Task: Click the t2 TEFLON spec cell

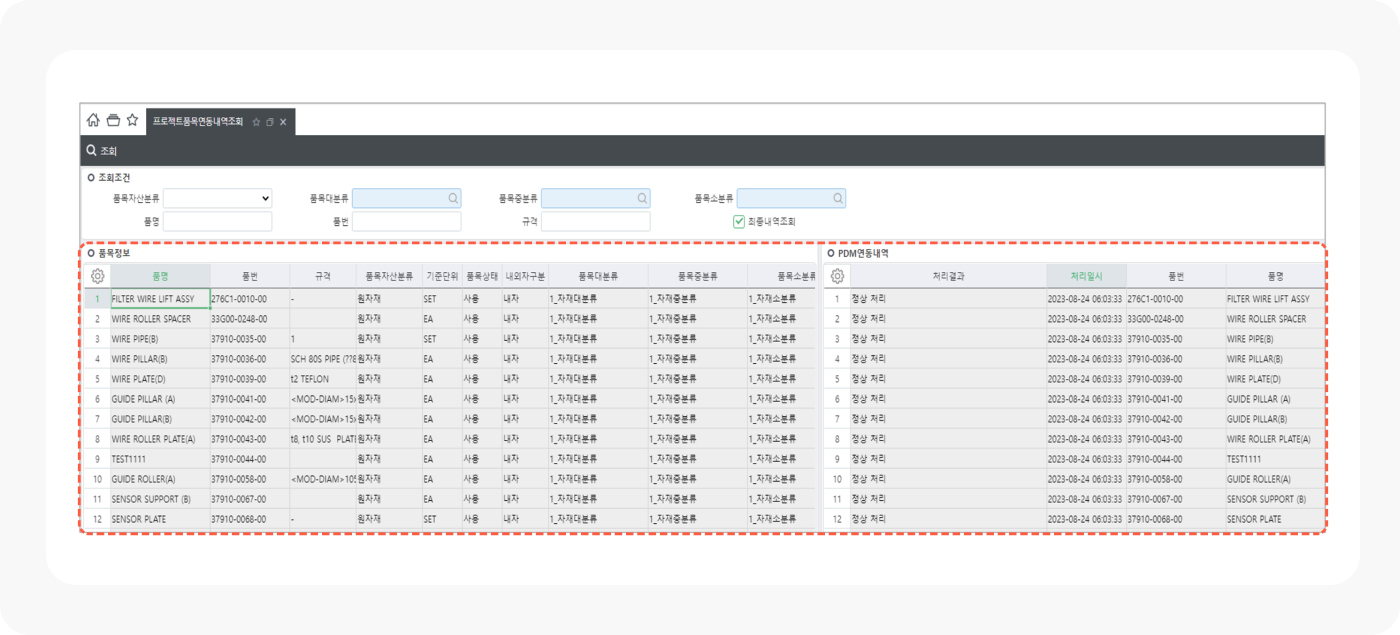Action: click(x=323, y=379)
